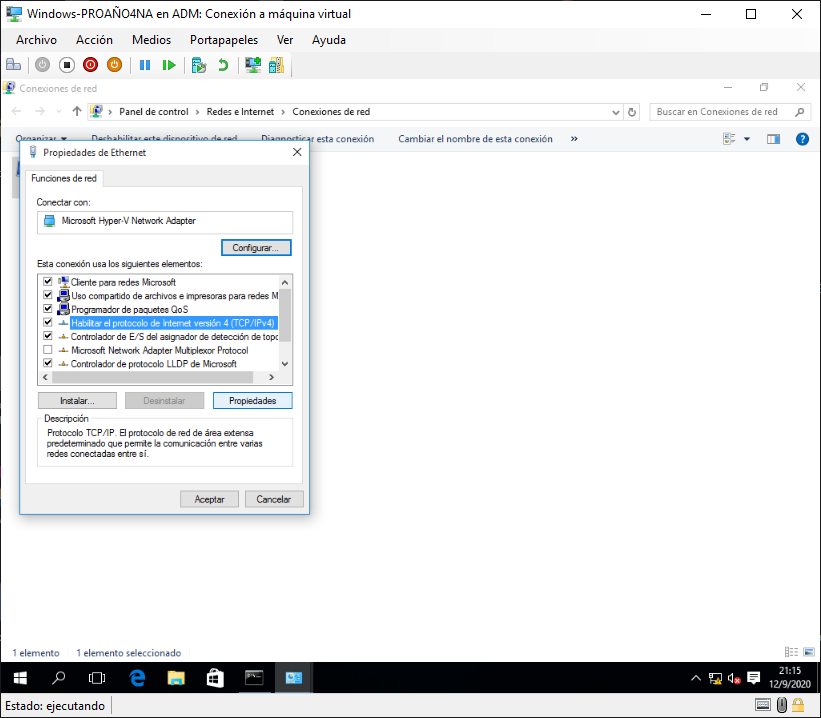Launch Microsoft Edge from taskbar

[137, 678]
